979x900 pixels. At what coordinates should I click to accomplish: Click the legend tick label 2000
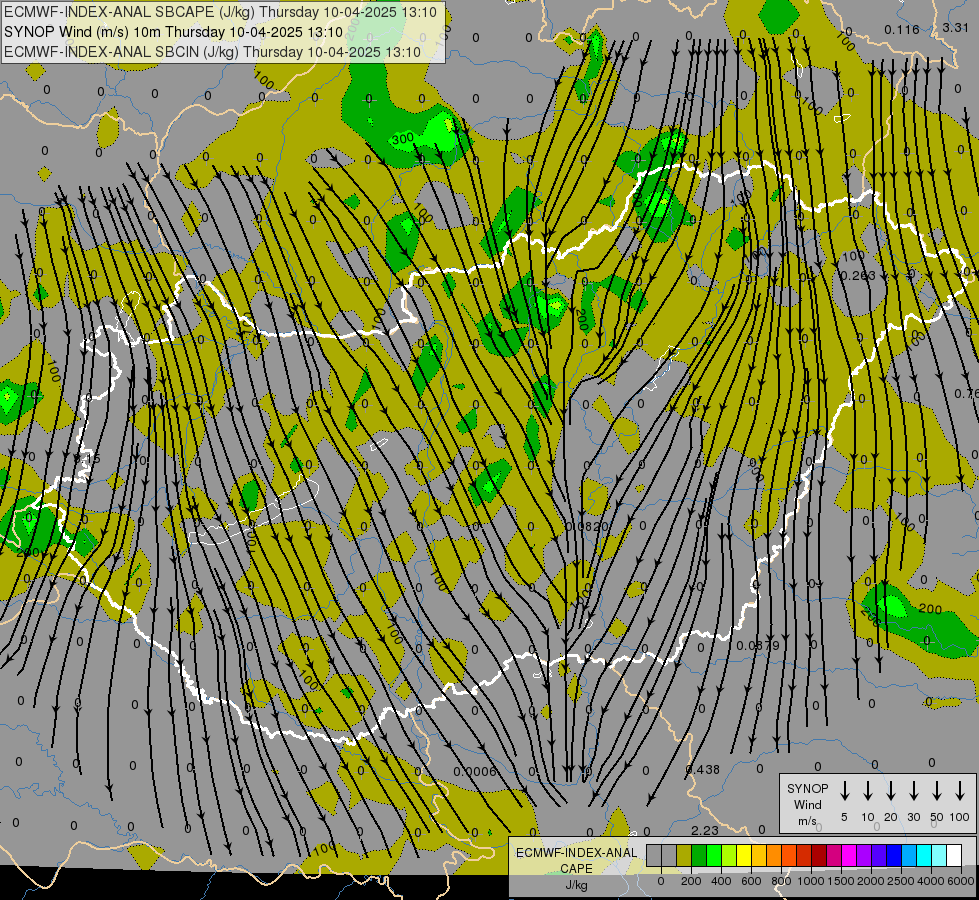[871, 881]
